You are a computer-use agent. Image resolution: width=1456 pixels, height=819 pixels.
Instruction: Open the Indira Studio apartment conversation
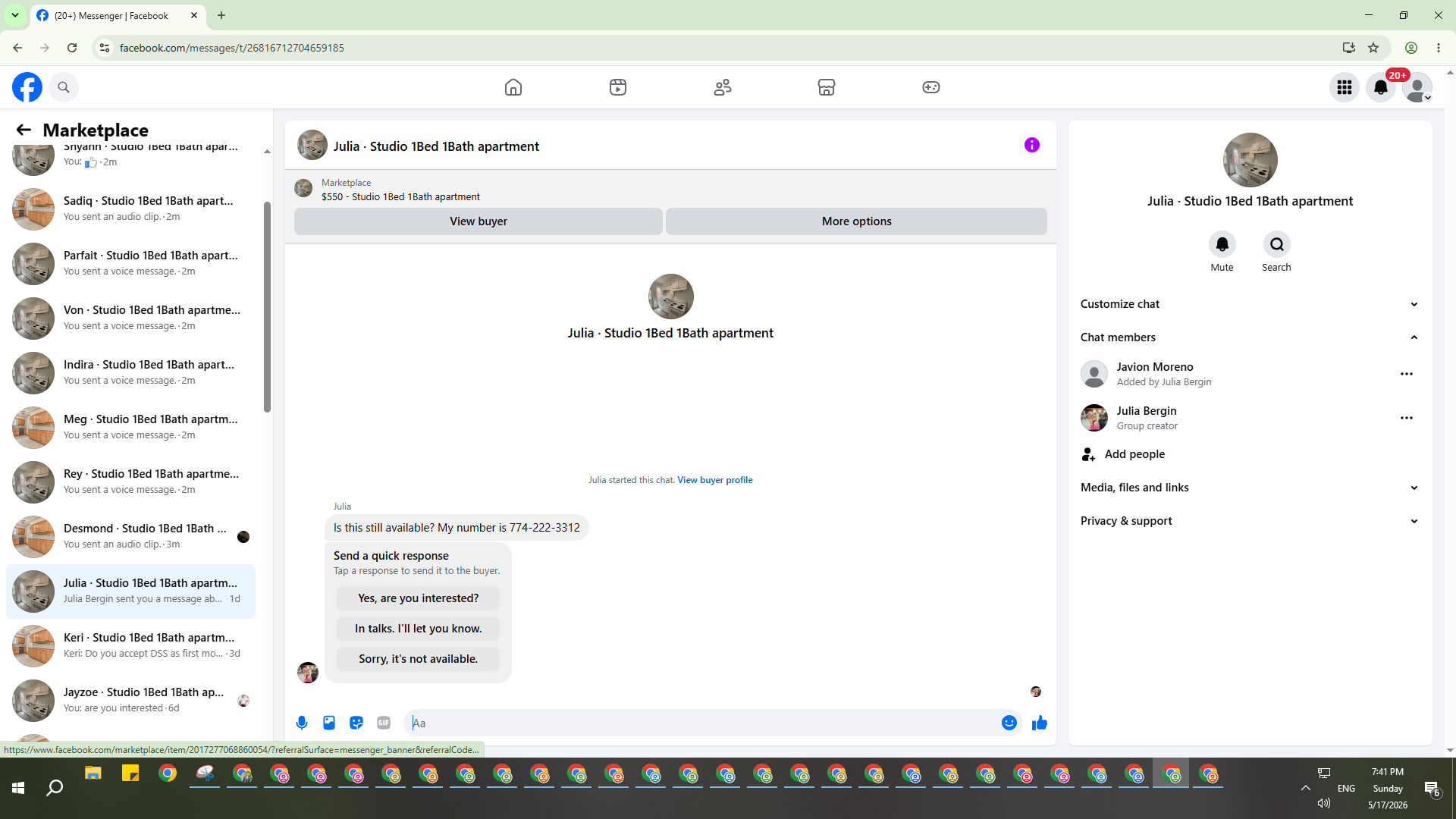[130, 372]
